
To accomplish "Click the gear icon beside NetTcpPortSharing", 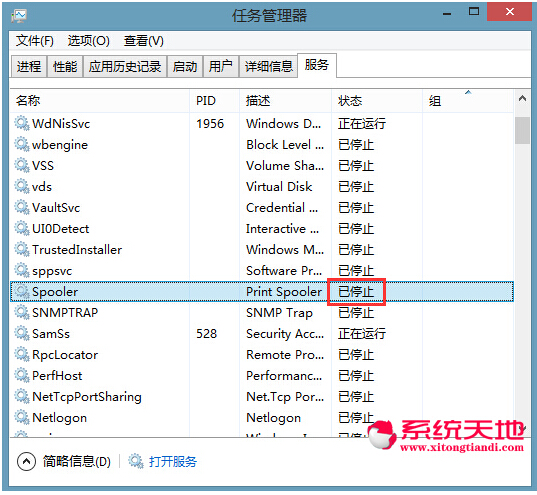I will click(x=22, y=397).
